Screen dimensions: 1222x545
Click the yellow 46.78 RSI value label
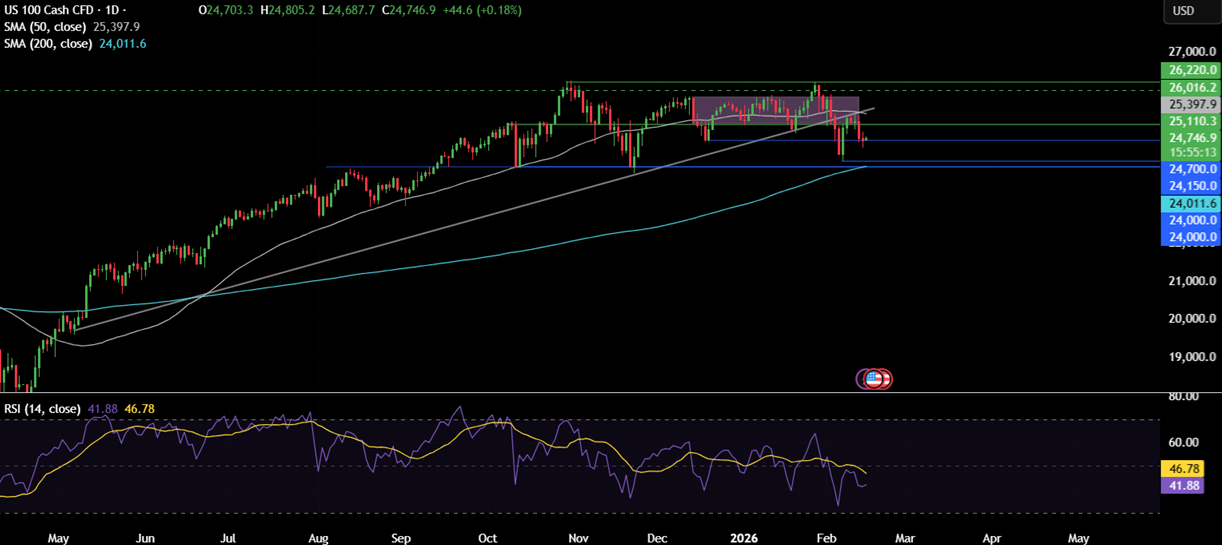click(x=1190, y=468)
